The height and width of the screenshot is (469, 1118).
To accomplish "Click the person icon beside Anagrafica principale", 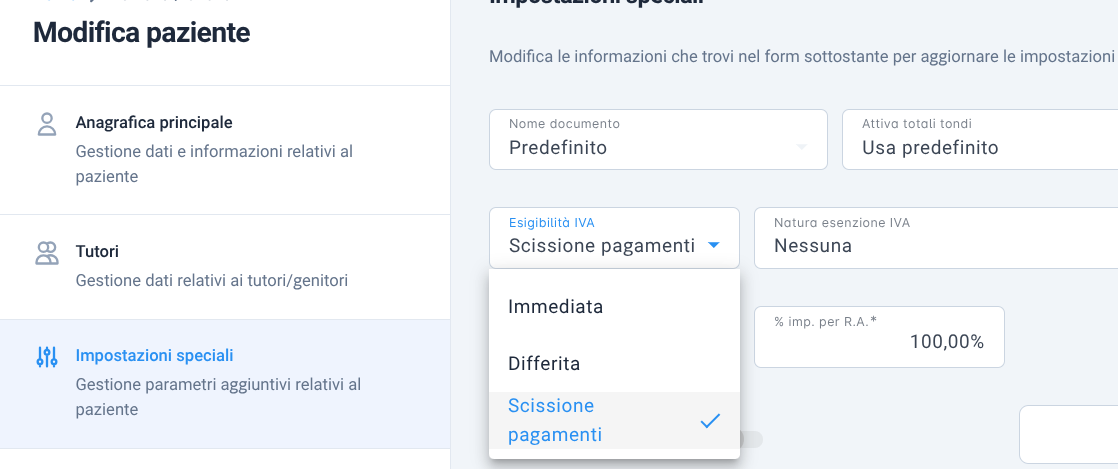I will (46, 124).
